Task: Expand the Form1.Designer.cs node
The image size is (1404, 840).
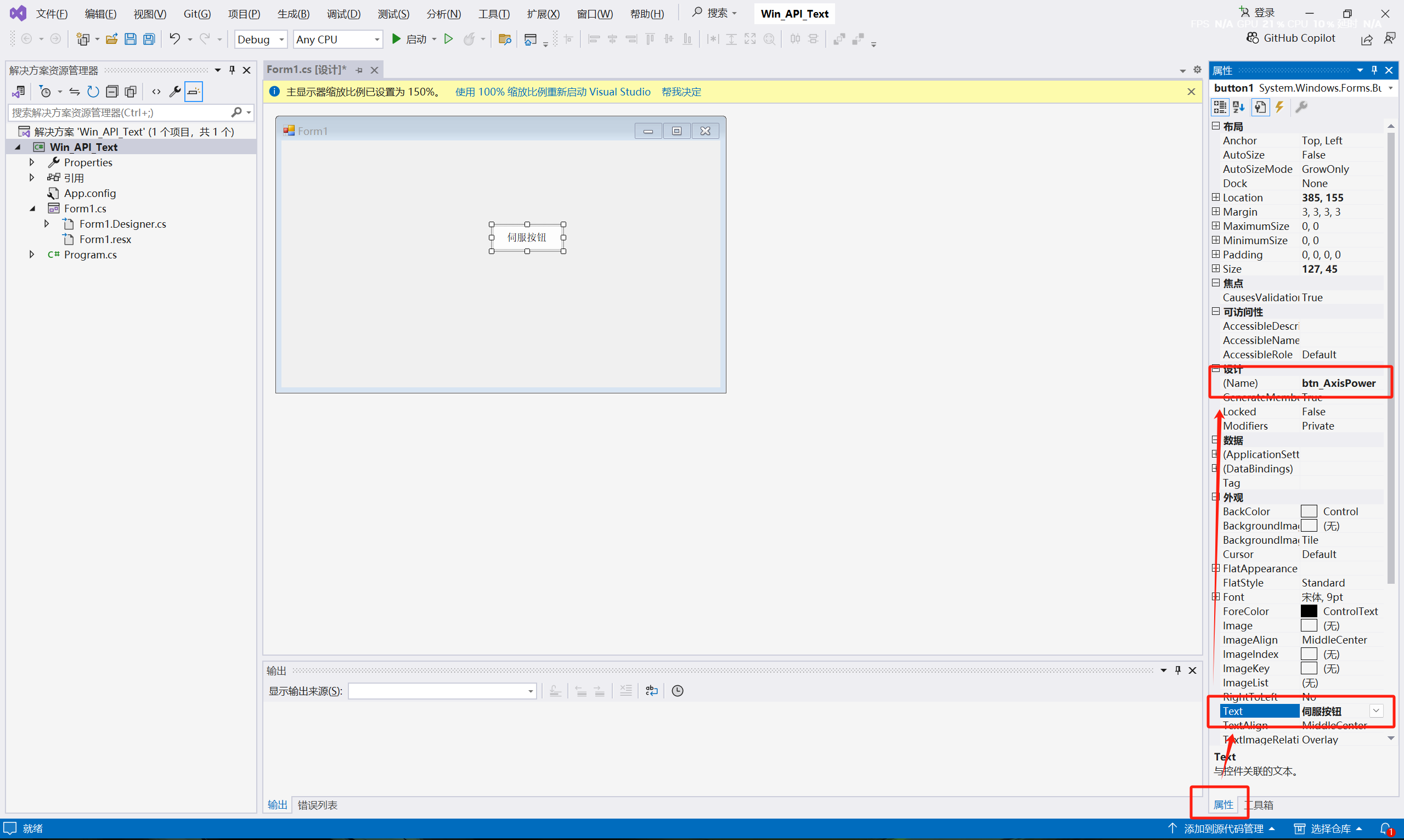Action: pos(47,224)
